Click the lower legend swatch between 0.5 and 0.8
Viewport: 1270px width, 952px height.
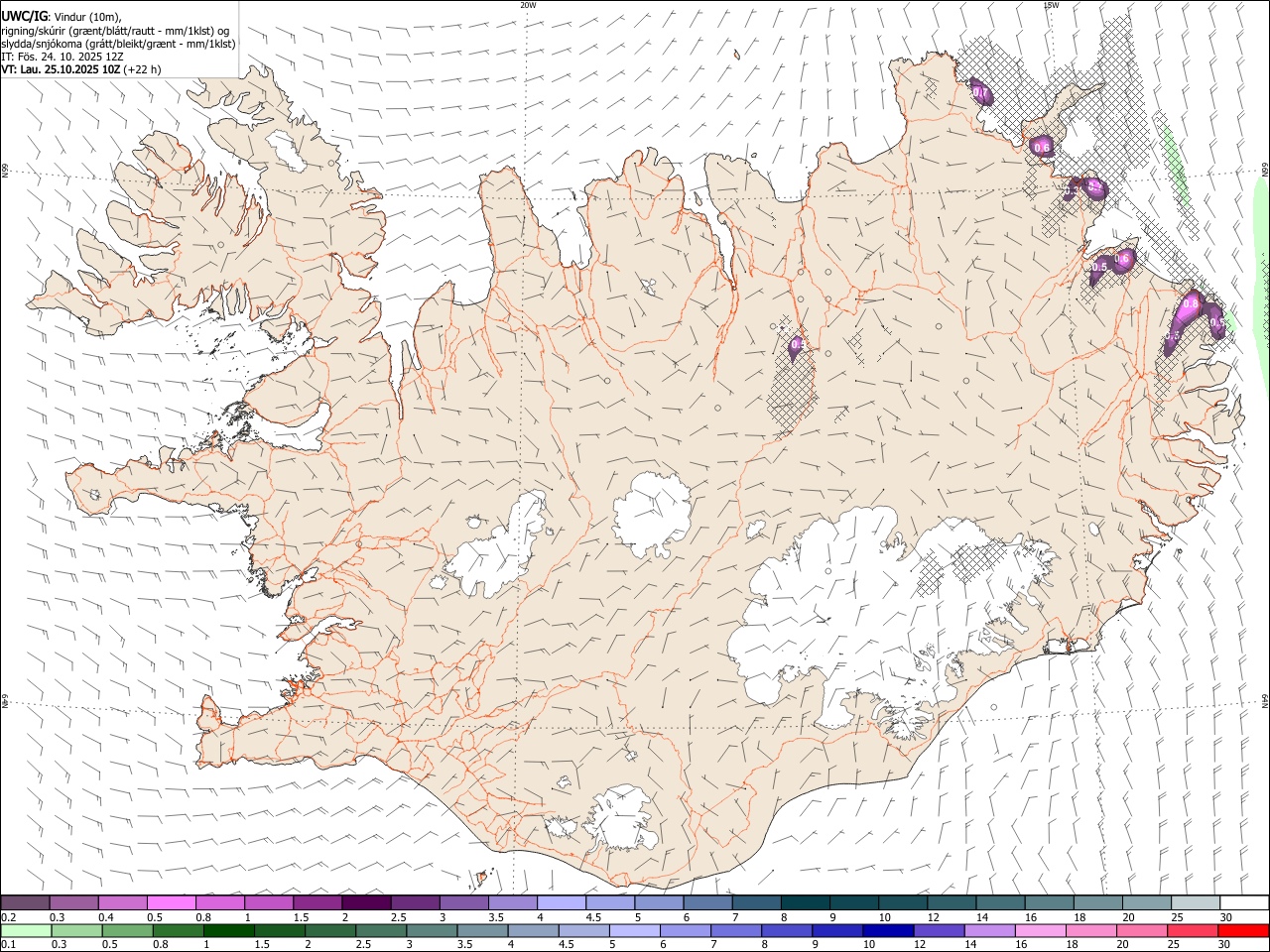127,930
